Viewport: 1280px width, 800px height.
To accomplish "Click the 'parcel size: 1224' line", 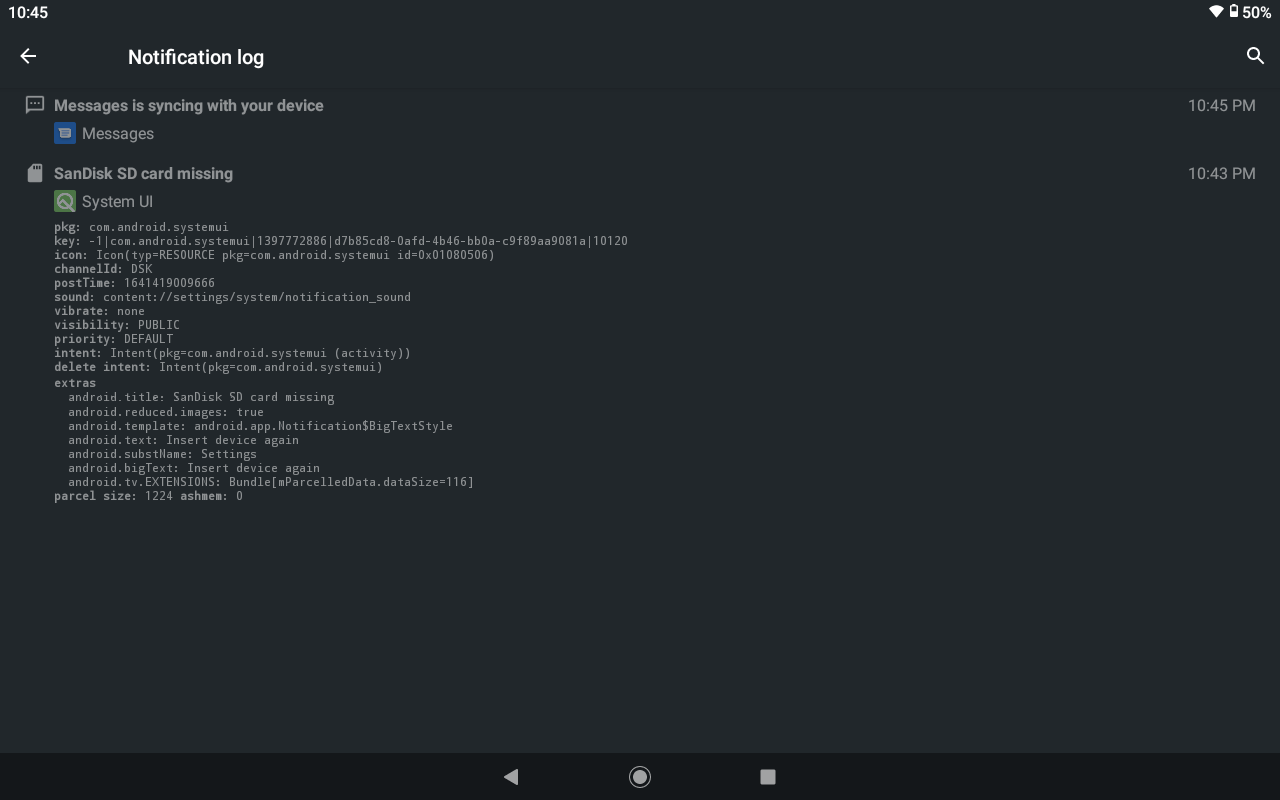I will coord(148,496).
